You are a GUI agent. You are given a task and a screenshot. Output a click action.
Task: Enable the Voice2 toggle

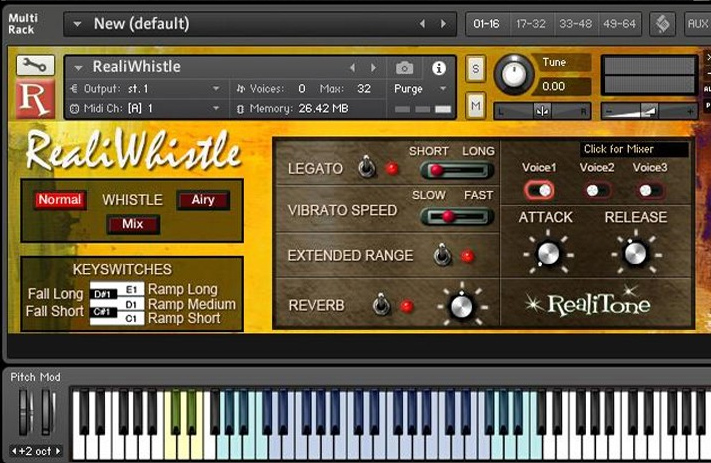[596, 190]
